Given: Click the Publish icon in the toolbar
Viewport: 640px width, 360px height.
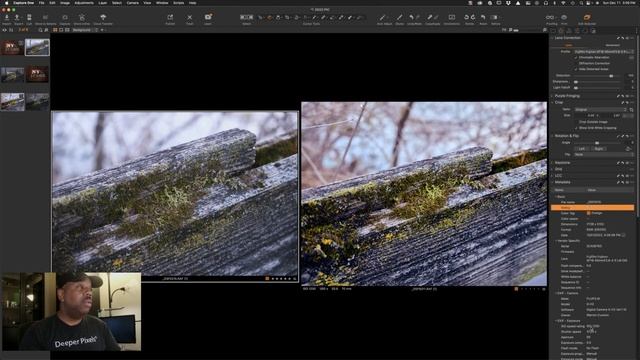Looking at the screenshot, I should click(x=170, y=17).
